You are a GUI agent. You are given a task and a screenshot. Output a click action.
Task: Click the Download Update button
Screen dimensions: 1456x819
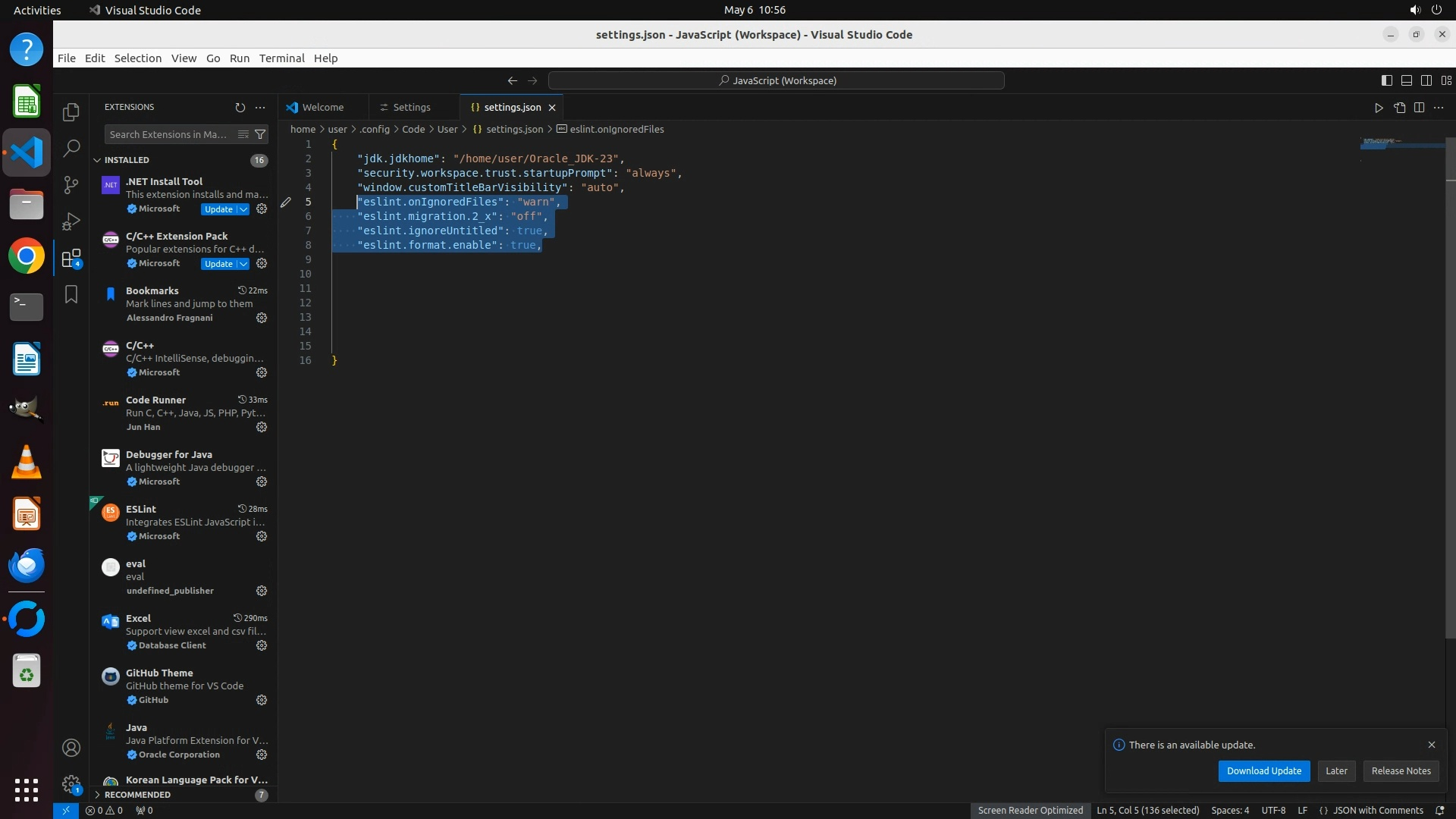click(1263, 770)
